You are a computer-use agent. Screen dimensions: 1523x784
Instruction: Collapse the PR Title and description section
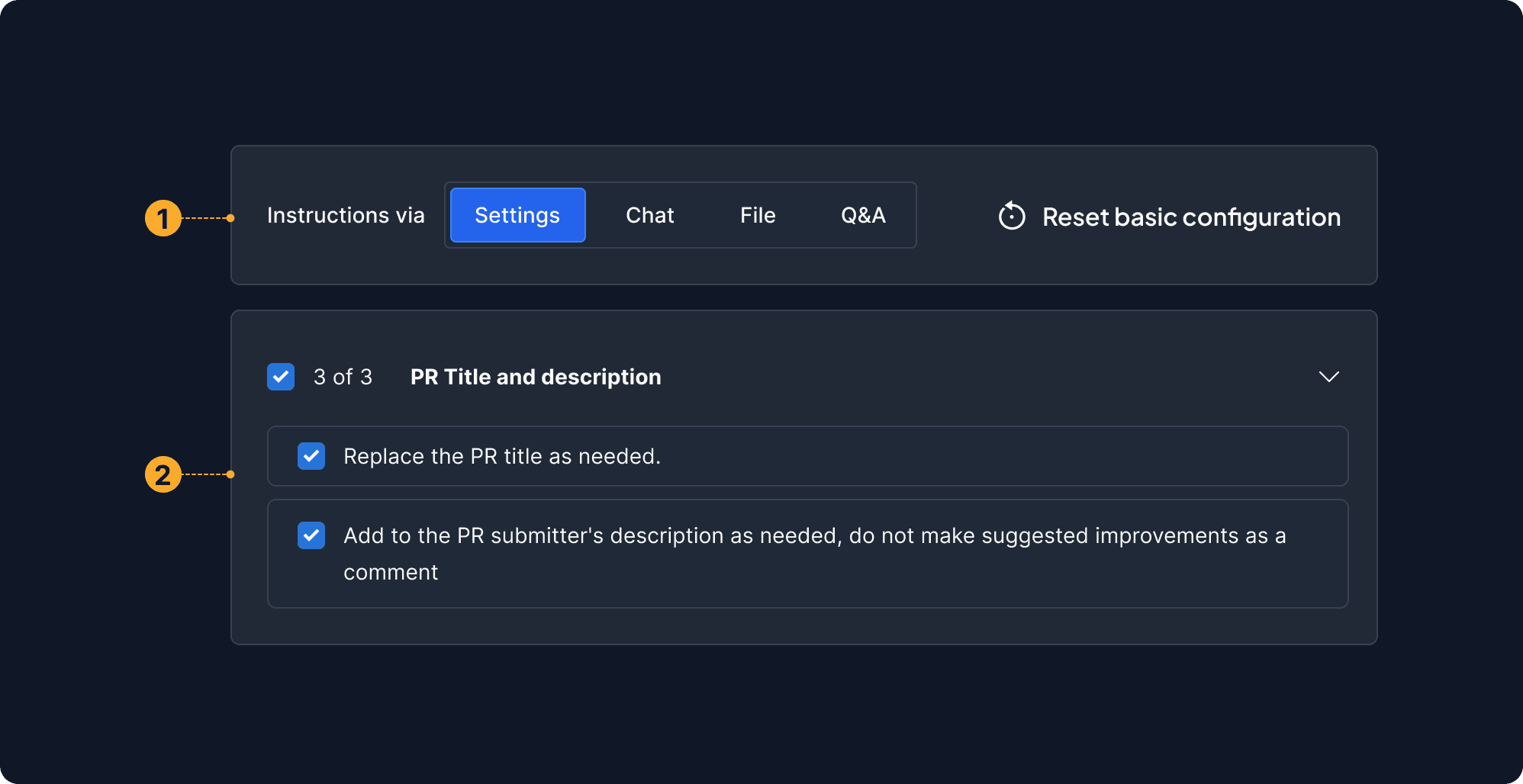(1328, 377)
